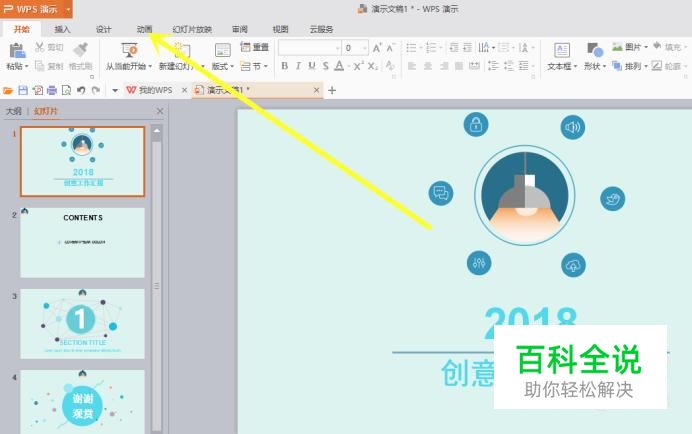This screenshot has width=692, height=434.
Task: Select slide 2 CONTENTS thumbnail
Action: [83, 242]
